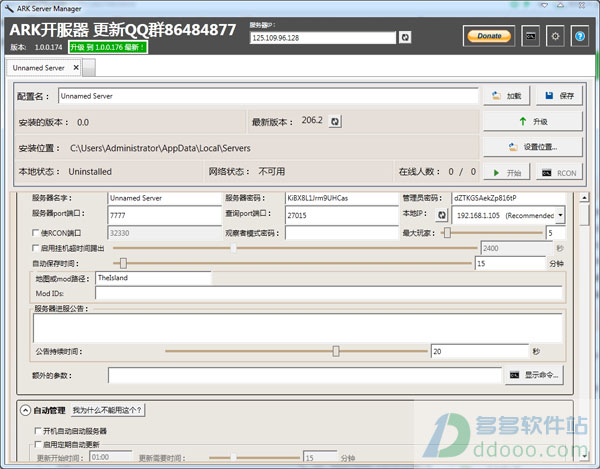The width and height of the screenshot is (600, 469).
Task: Click the Mod IDs field
Action: (329, 293)
